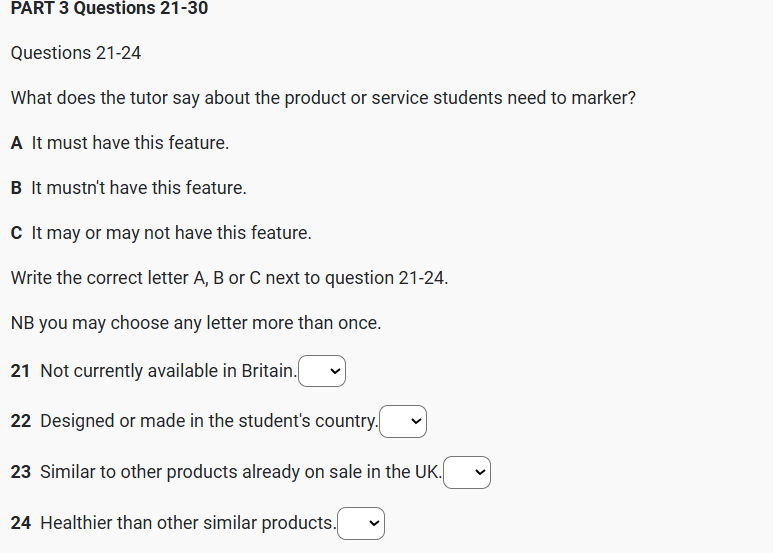Select option C 'It may or may not' line
This screenshot has width=773, height=553.
(171, 233)
